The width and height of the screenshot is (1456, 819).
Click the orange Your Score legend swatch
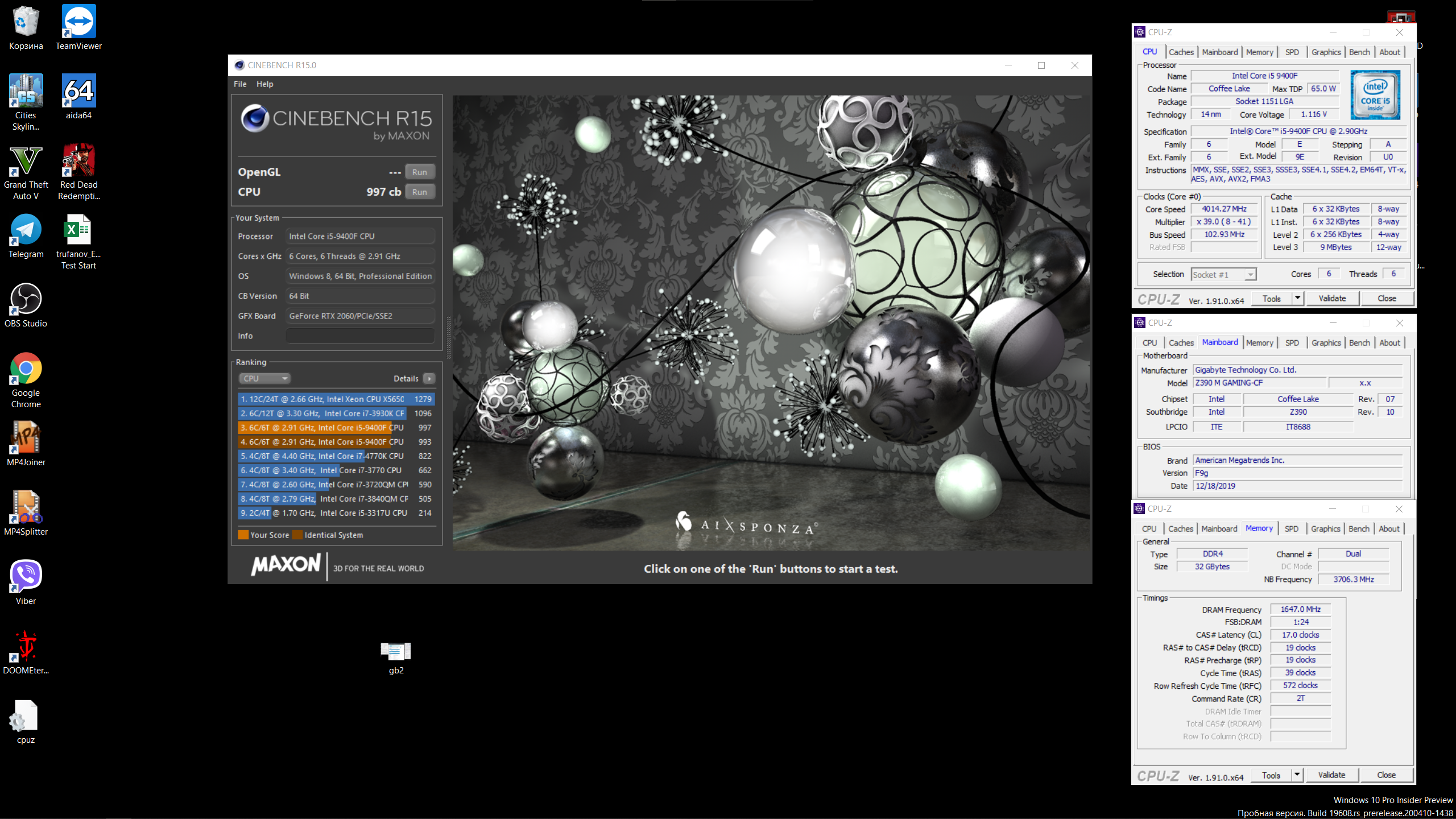(x=243, y=535)
